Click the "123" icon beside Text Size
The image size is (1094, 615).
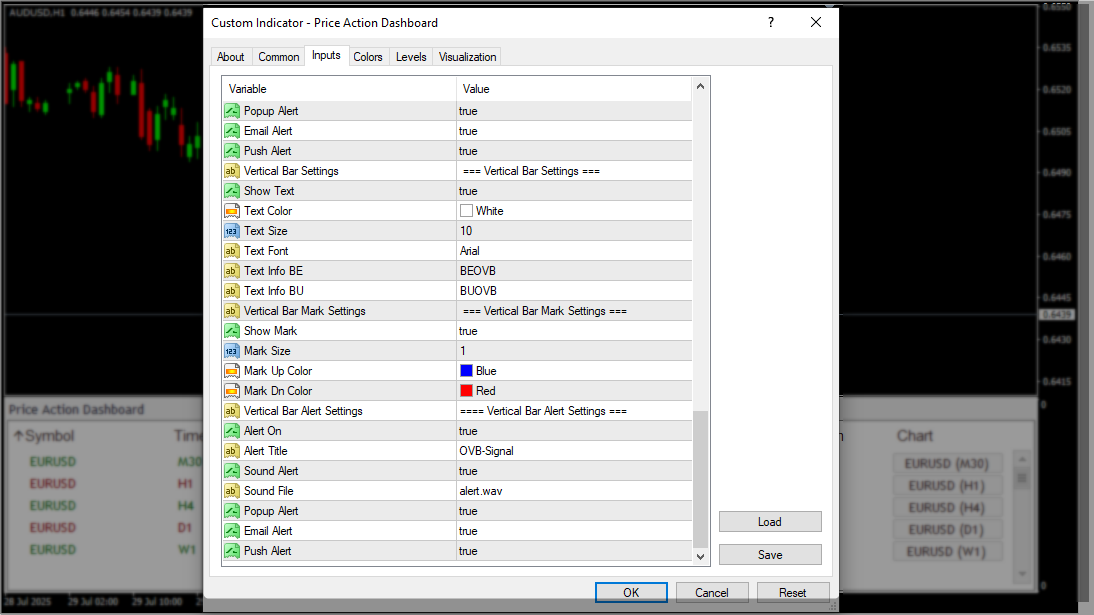231,230
